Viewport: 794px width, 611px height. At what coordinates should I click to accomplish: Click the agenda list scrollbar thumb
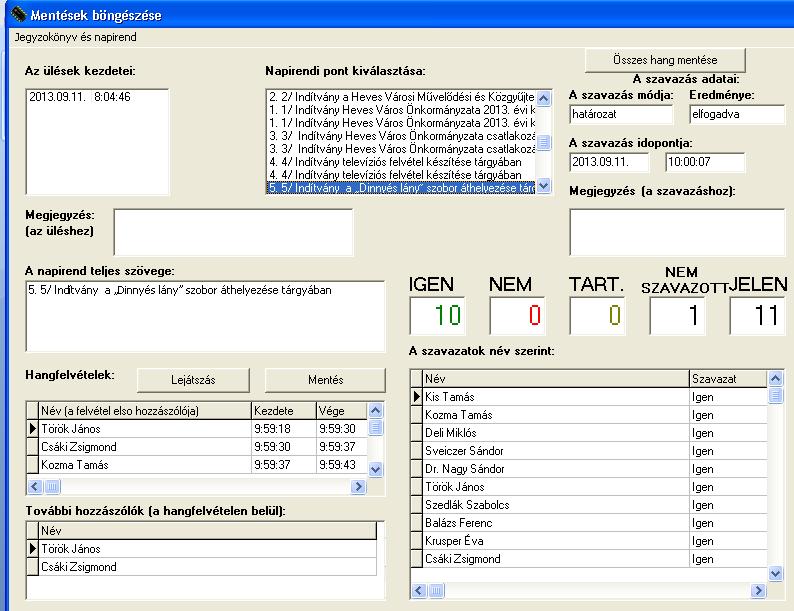543,142
